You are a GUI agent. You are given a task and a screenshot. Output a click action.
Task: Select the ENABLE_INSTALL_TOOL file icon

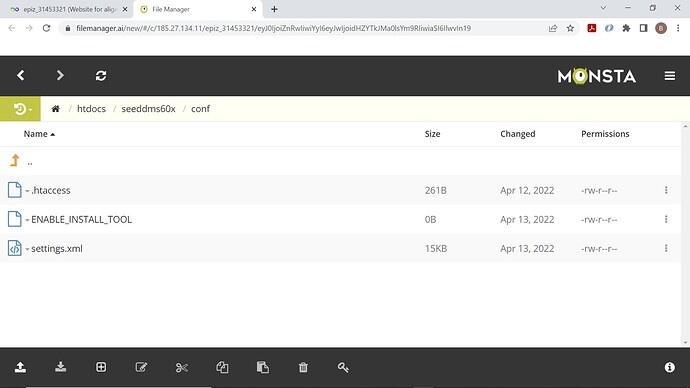click(x=15, y=219)
